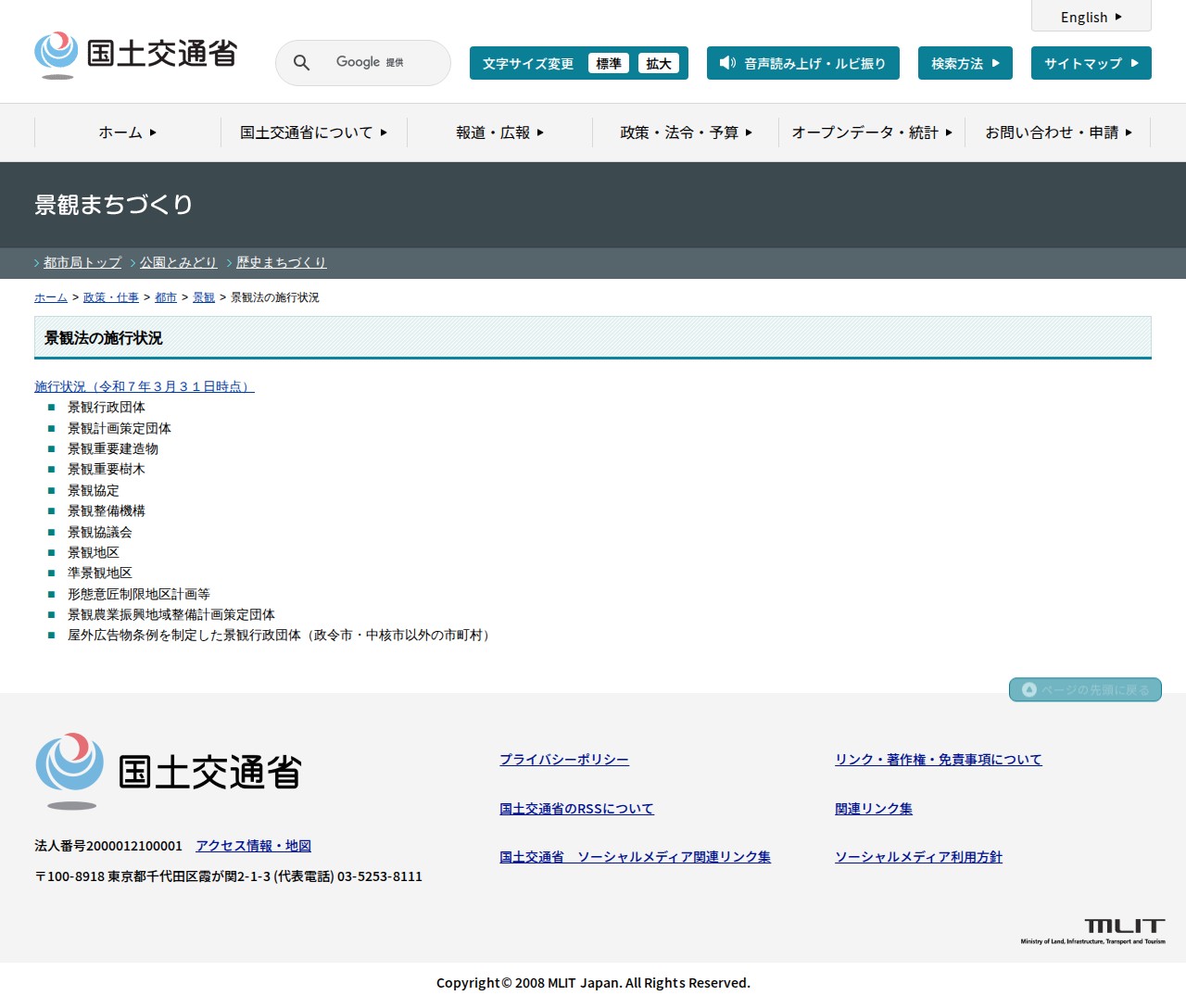Open the サイトマップ button
The image size is (1186, 1008).
coord(1091,63)
